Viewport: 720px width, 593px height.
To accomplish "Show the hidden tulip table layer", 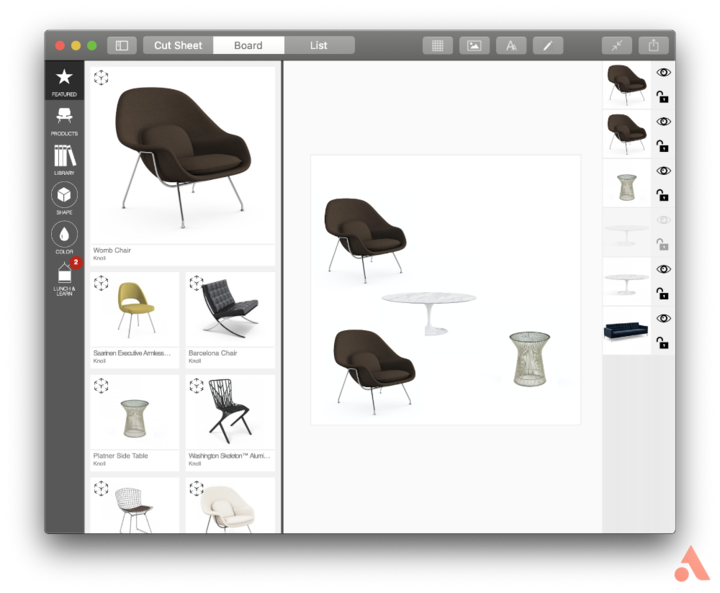I will (x=664, y=220).
